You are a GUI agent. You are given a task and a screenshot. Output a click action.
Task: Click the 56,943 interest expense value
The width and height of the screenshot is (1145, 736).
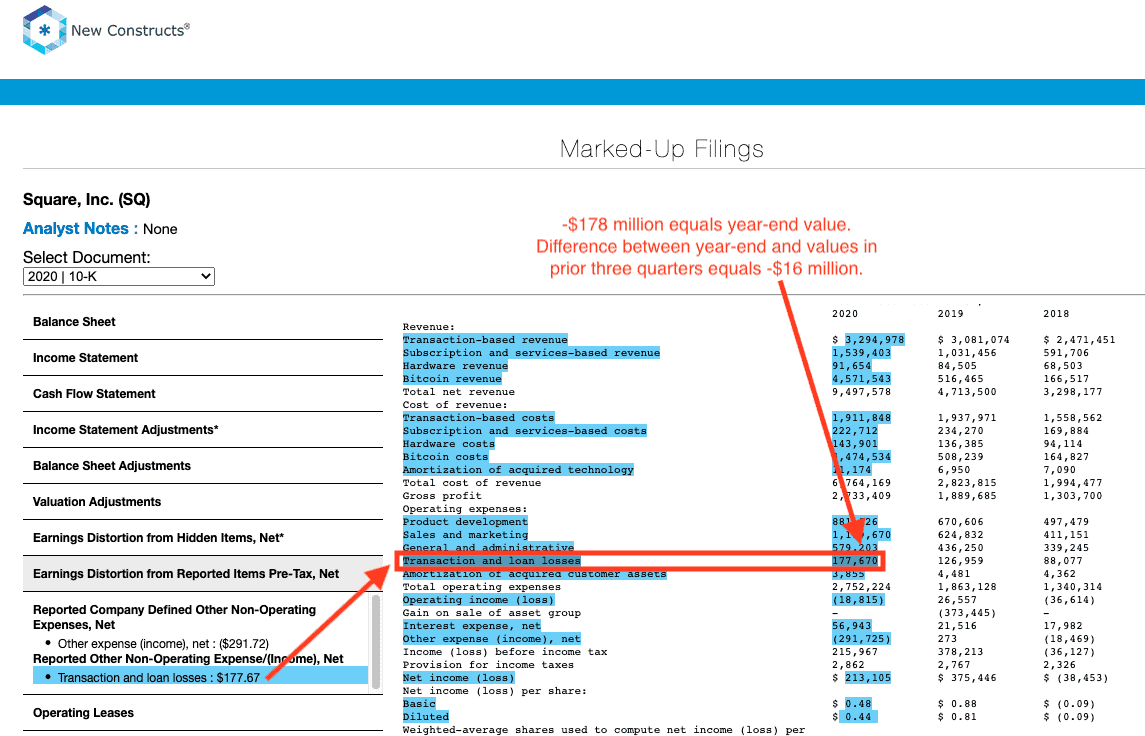point(851,626)
